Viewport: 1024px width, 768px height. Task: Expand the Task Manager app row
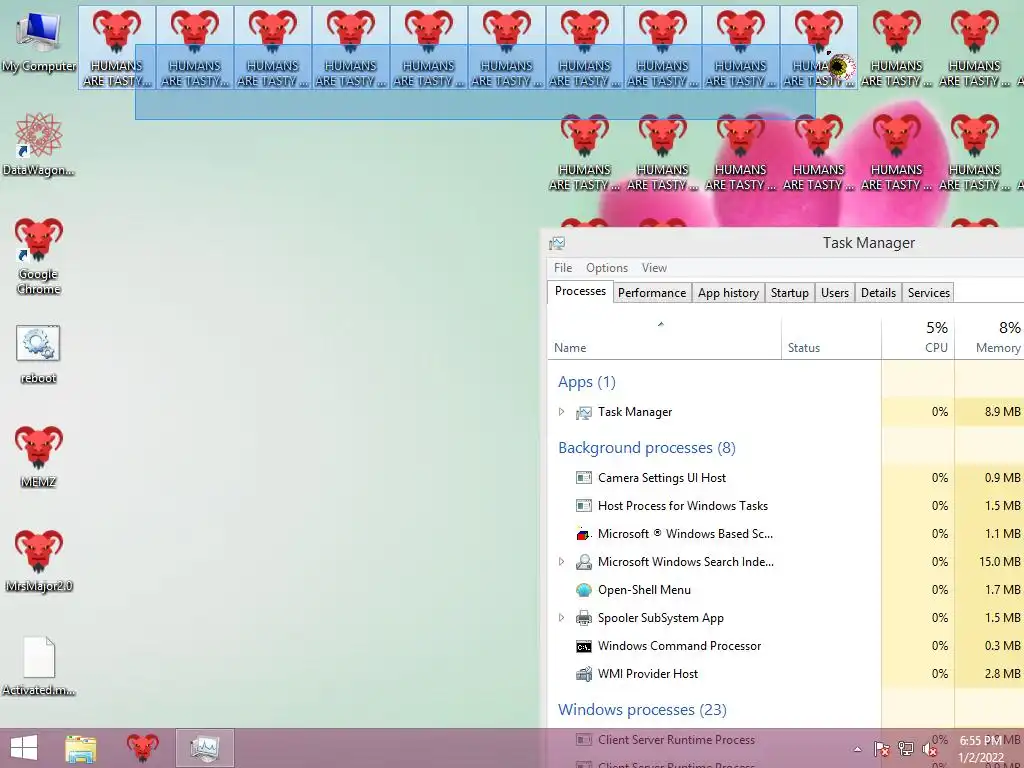(561, 411)
